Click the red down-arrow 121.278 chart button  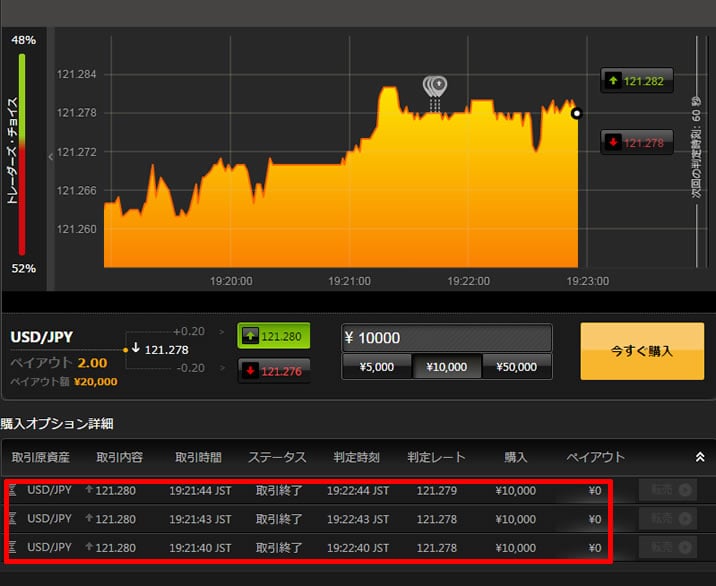pos(637,143)
